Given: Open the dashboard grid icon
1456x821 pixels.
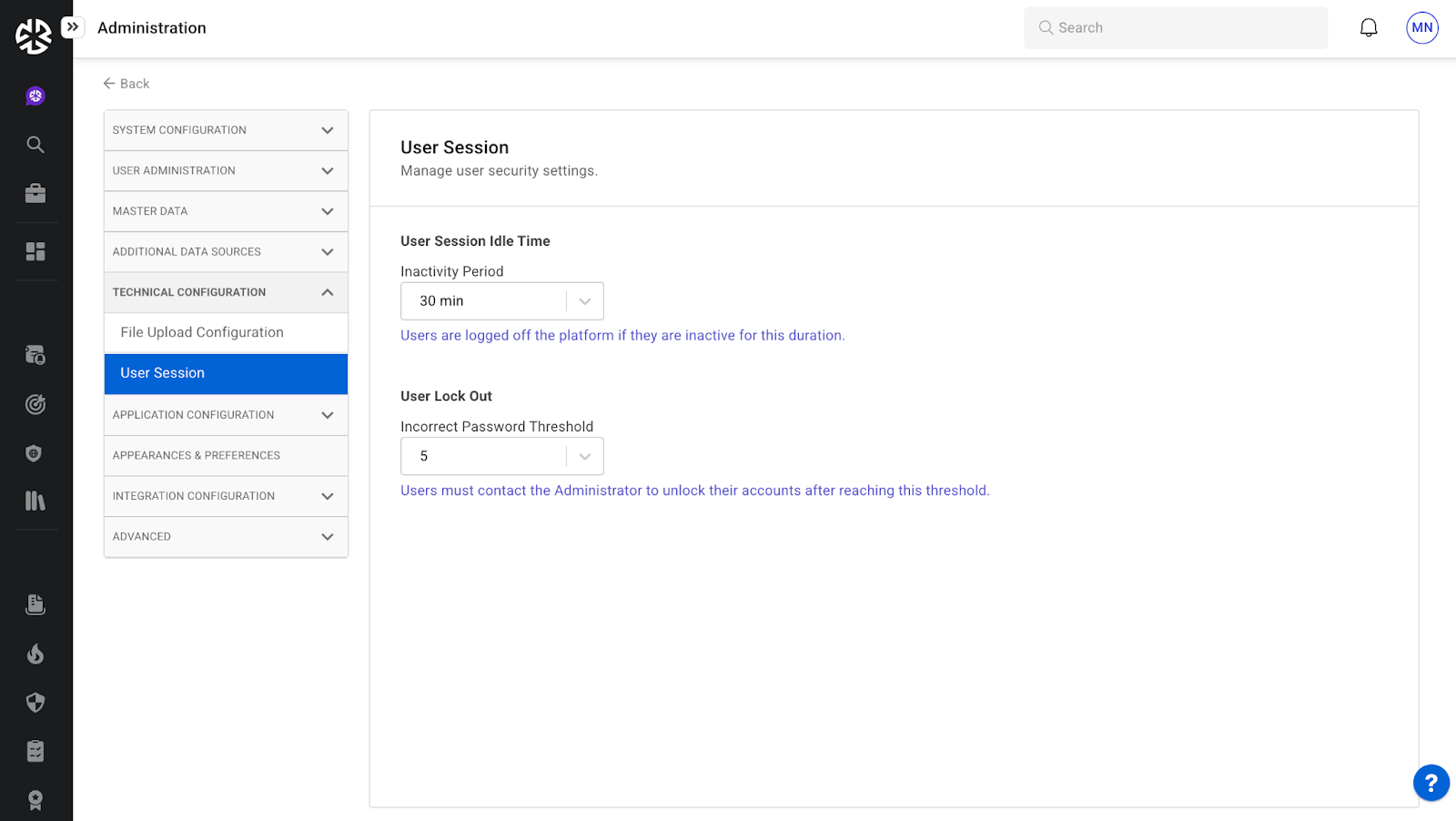Looking at the screenshot, I should pos(35,251).
